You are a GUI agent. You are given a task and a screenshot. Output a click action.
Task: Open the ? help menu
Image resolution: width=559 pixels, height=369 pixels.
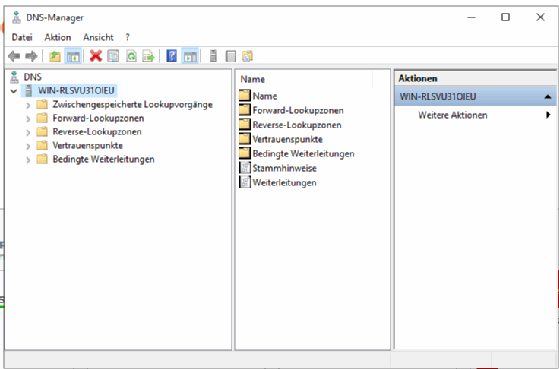pyautogui.click(x=128, y=37)
